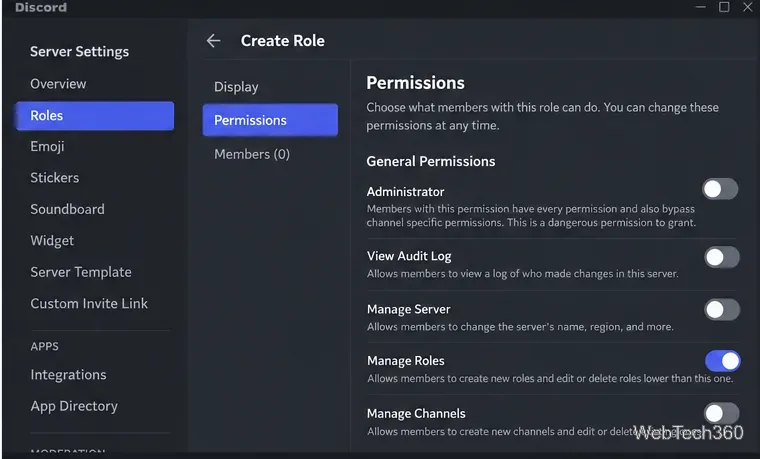Click the Server Settings sidebar heading

[x=79, y=52]
